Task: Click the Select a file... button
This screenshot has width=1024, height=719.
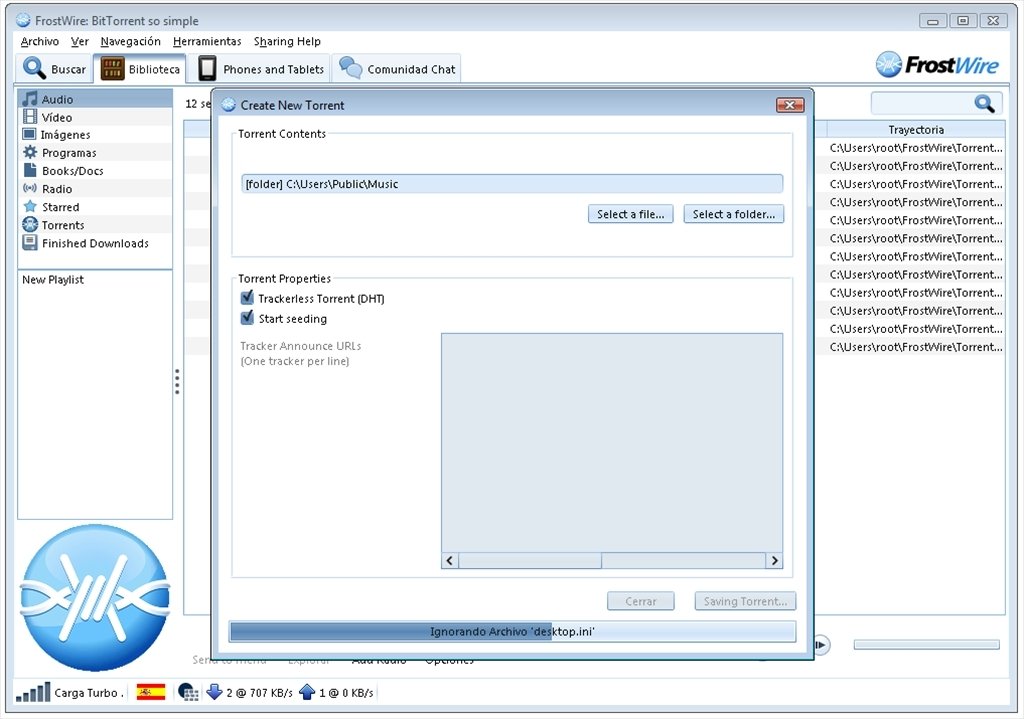Action: click(x=630, y=214)
